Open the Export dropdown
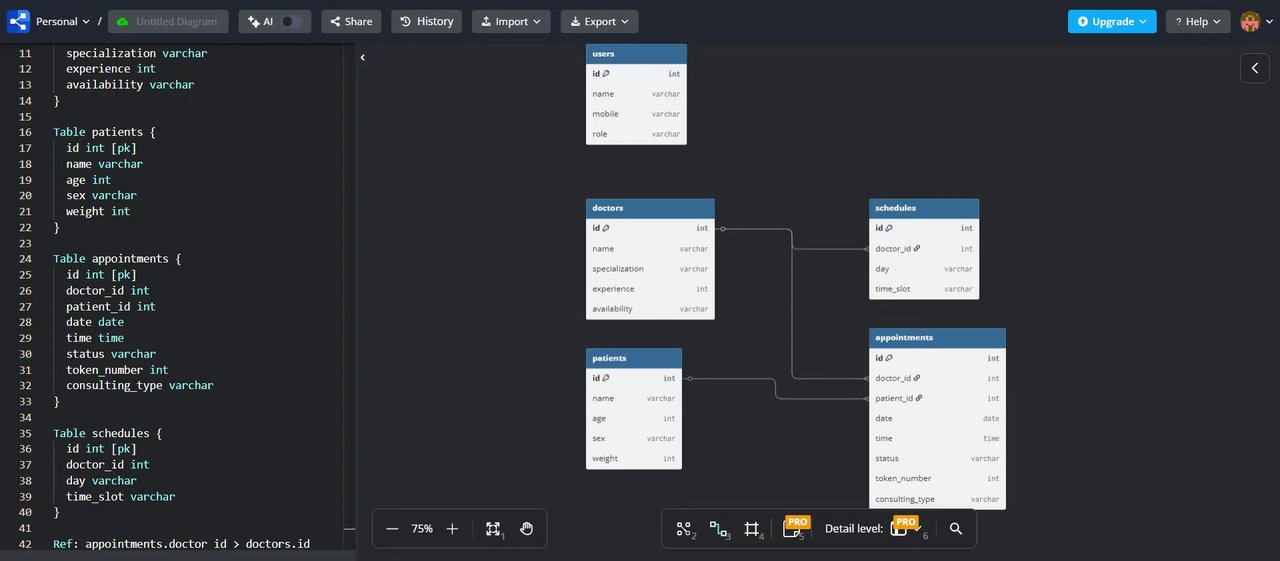This screenshot has height=561, width=1280. 599,21
